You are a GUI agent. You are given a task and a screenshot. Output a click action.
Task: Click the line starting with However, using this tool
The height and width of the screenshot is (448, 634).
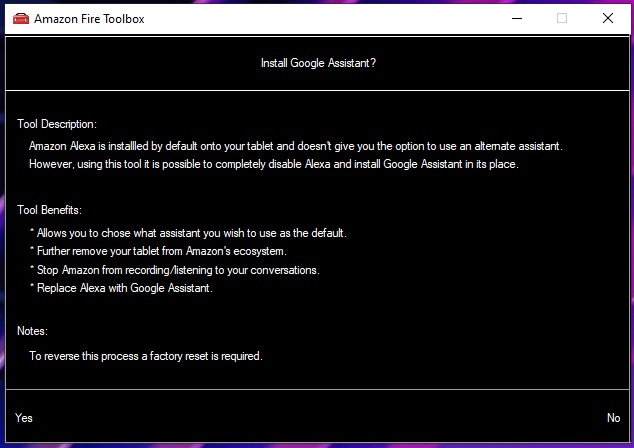tap(273, 164)
